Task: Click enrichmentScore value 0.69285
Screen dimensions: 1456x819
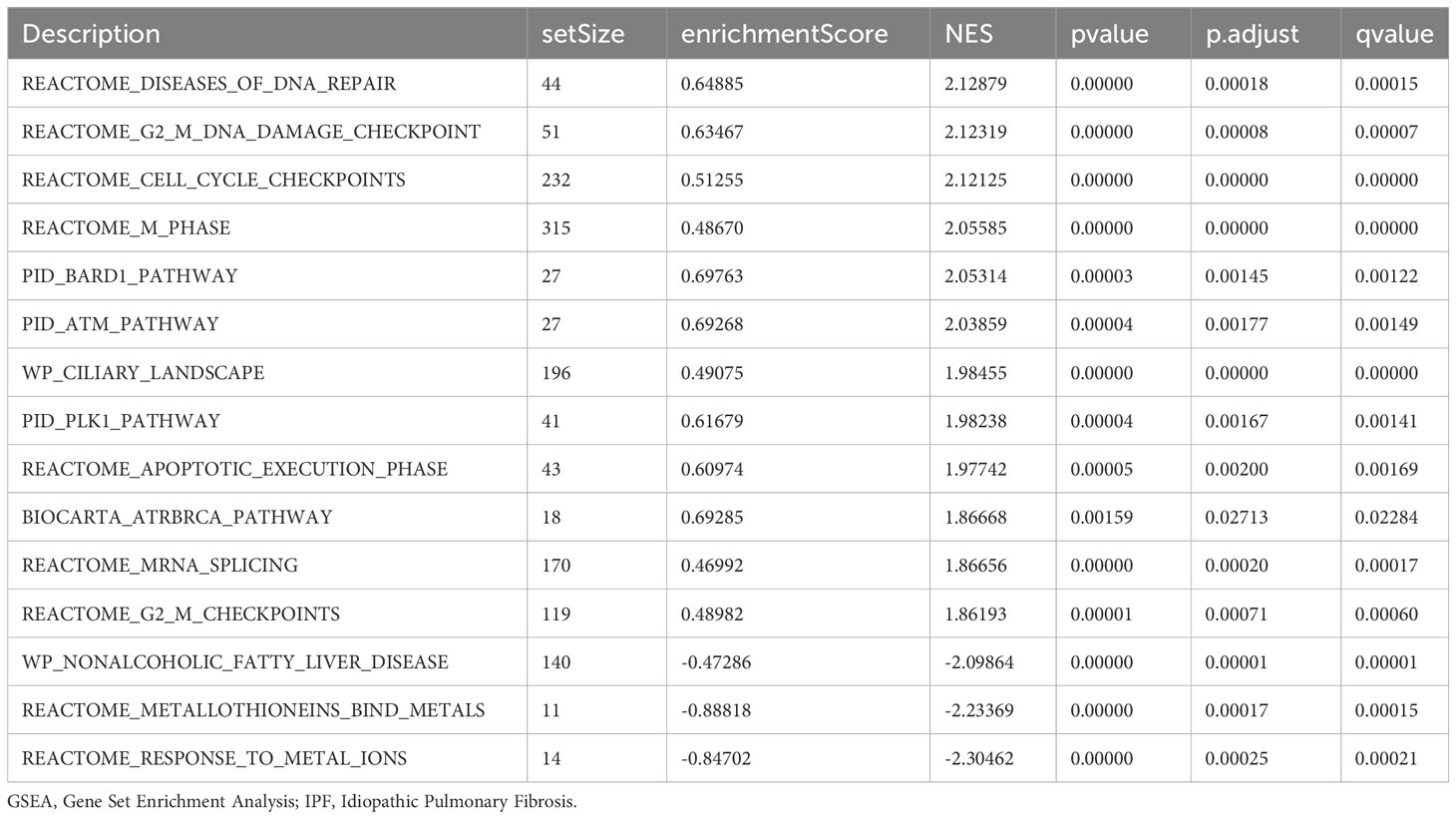Action: pyautogui.click(x=712, y=517)
